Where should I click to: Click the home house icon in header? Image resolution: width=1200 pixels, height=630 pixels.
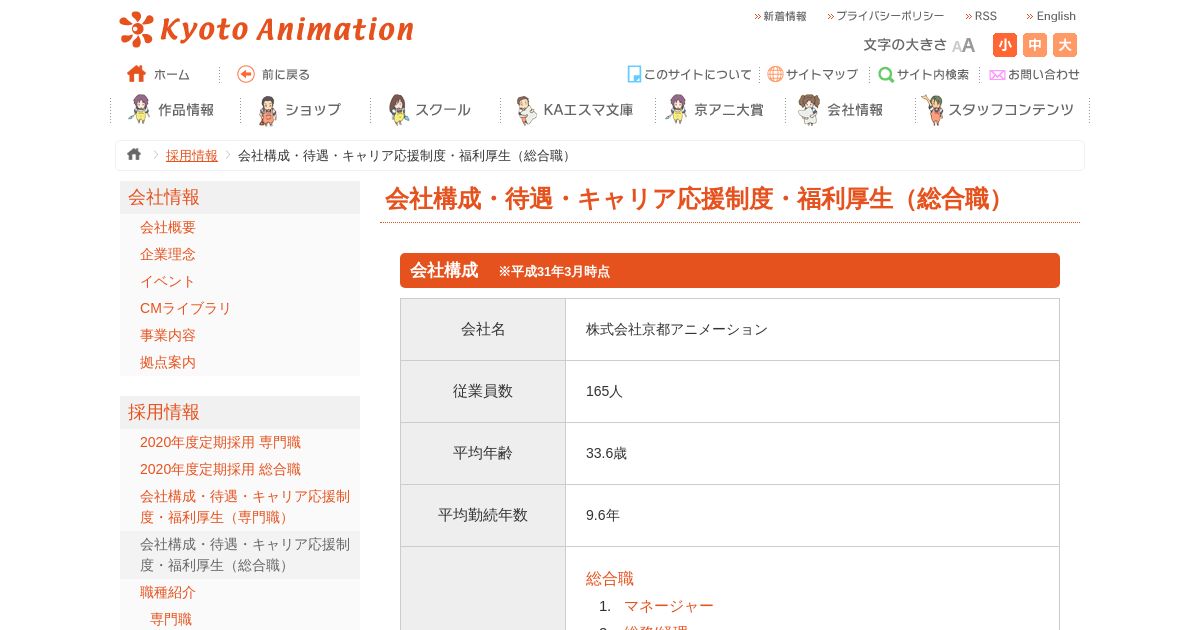click(x=137, y=74)
